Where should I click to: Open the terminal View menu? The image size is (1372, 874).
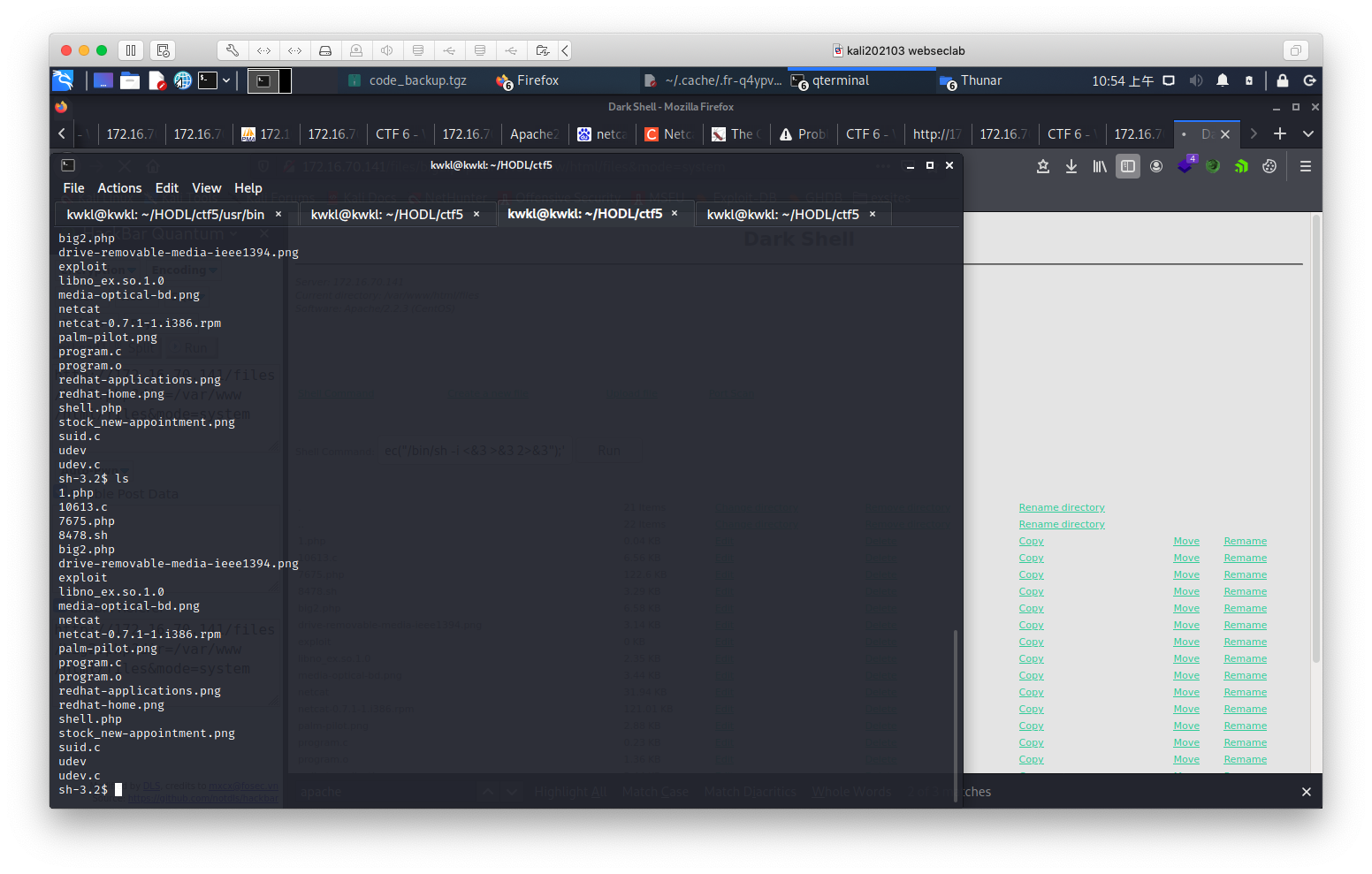pos(207,188)
